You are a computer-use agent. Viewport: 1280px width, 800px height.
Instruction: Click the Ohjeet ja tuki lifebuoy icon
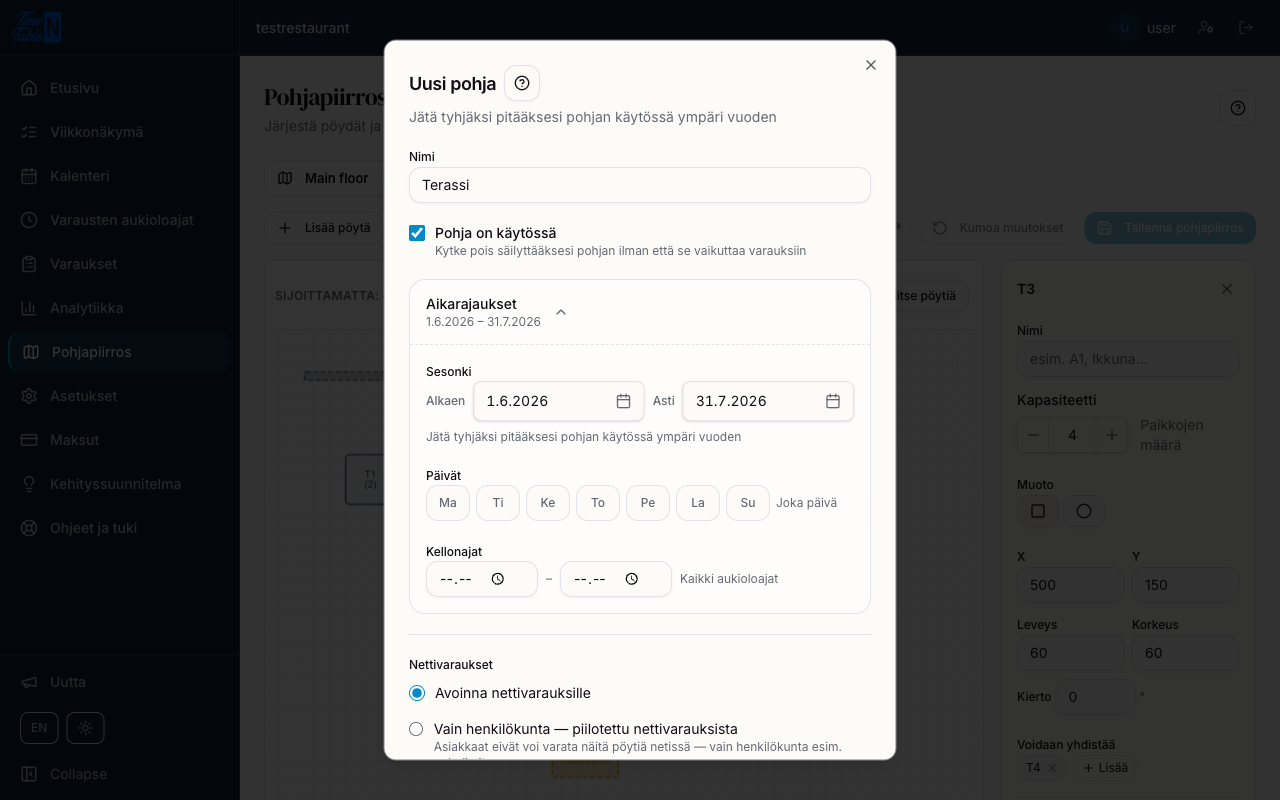[29, 528]
